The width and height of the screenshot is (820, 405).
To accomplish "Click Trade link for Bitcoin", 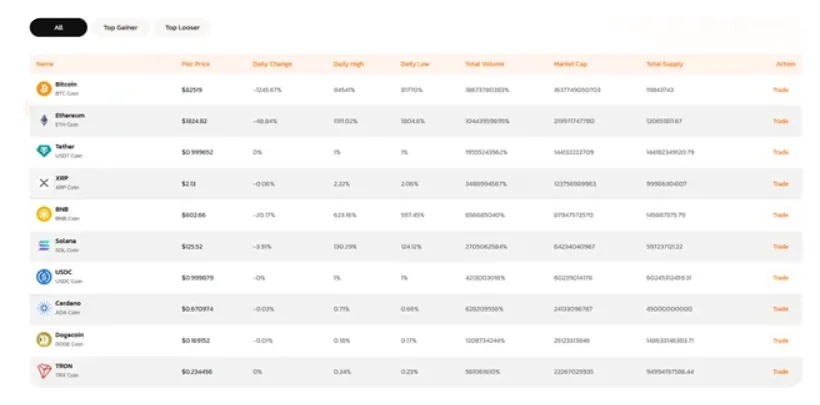I will [x=780, y=90].
